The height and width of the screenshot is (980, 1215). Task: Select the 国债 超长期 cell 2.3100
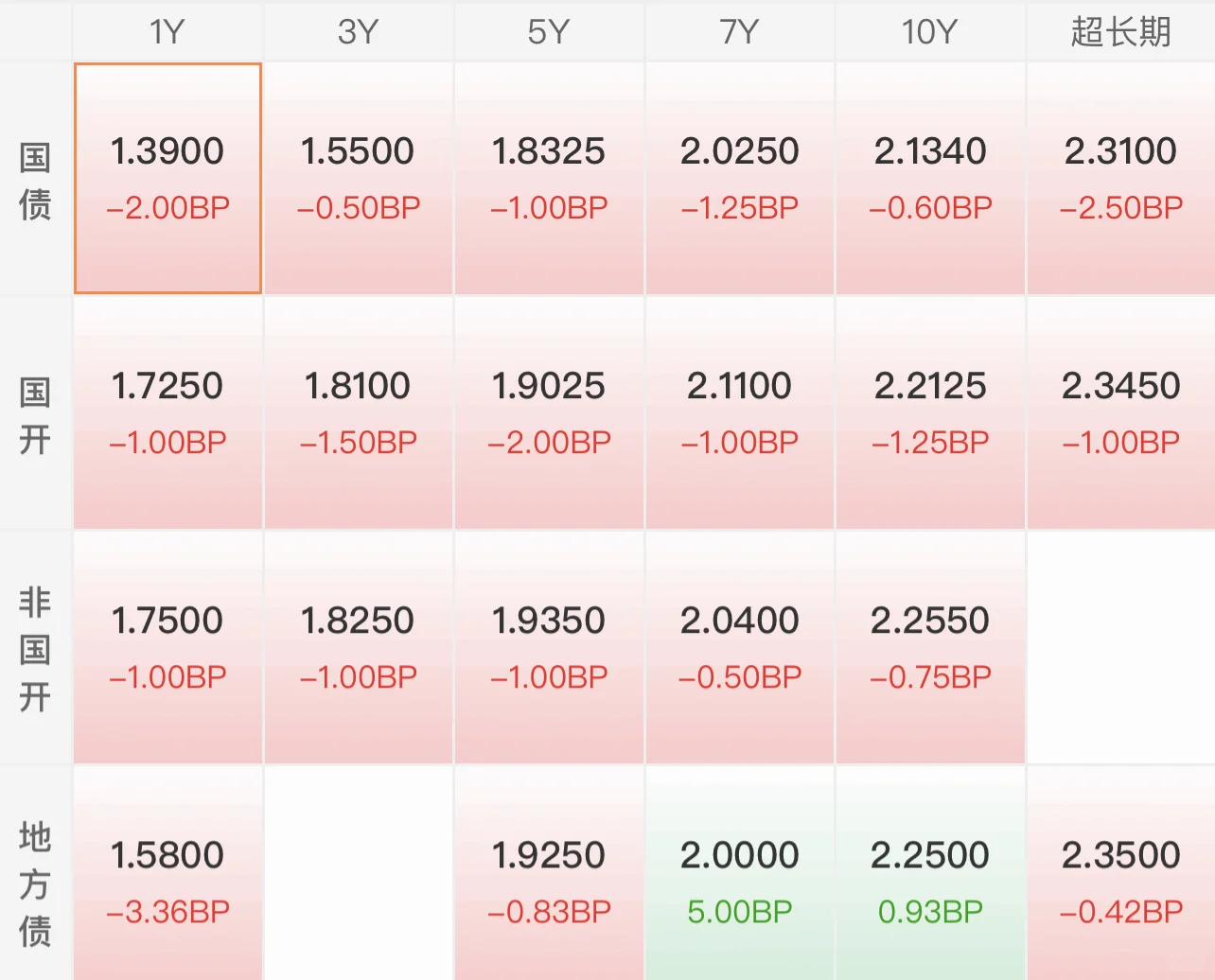[x=1121, y=178]
